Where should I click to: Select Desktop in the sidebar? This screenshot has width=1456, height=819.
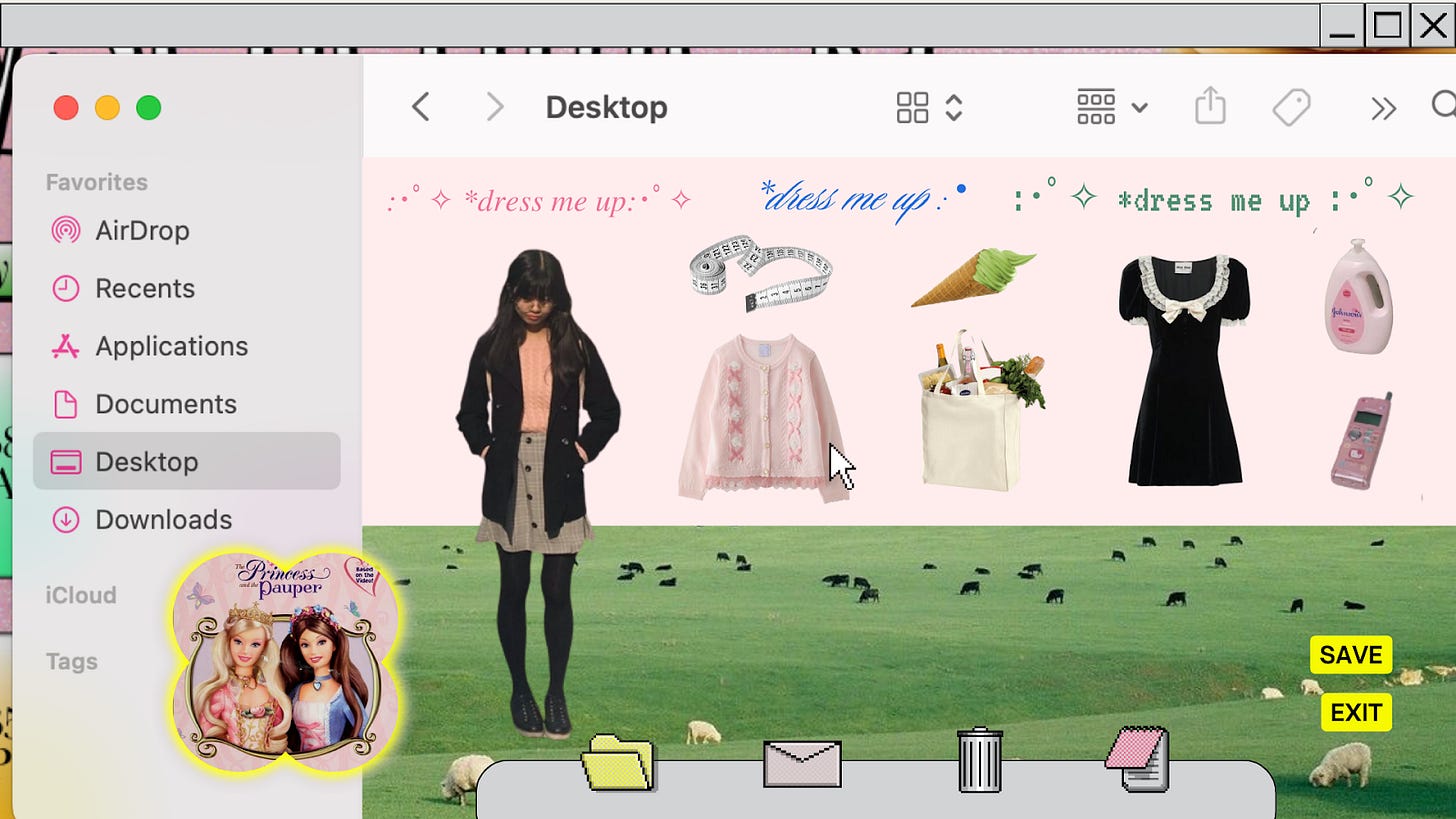187,461
